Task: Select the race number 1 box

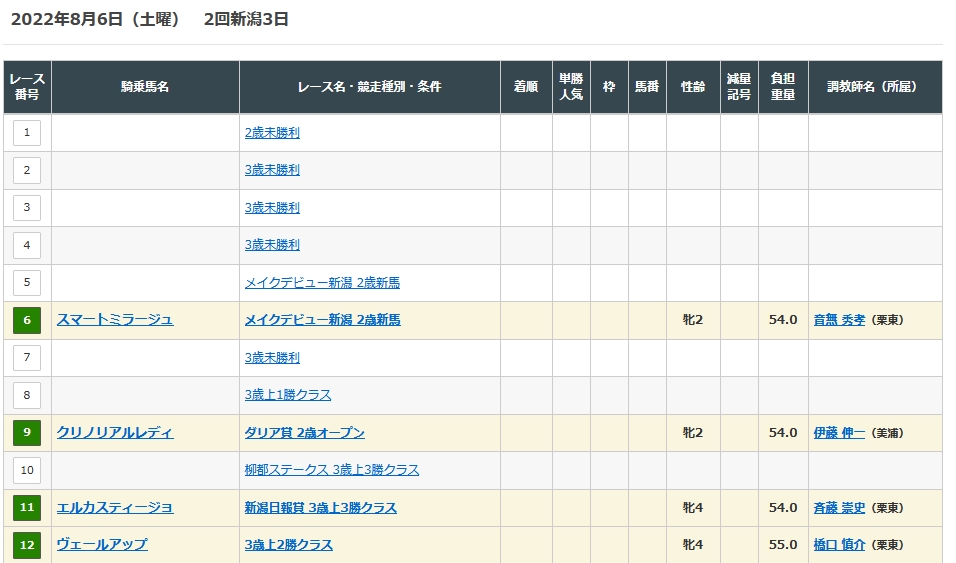Action: pyautogui.click(x=27, y=132)
